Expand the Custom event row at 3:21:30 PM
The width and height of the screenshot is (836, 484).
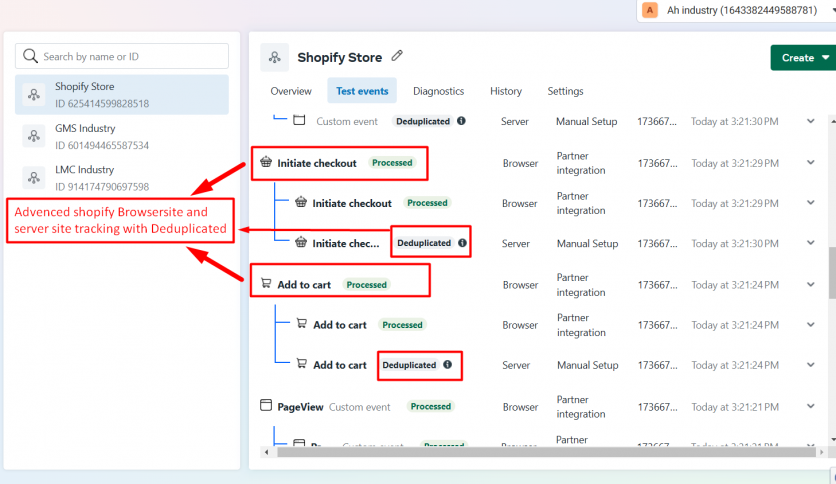(x=810, y=121)
